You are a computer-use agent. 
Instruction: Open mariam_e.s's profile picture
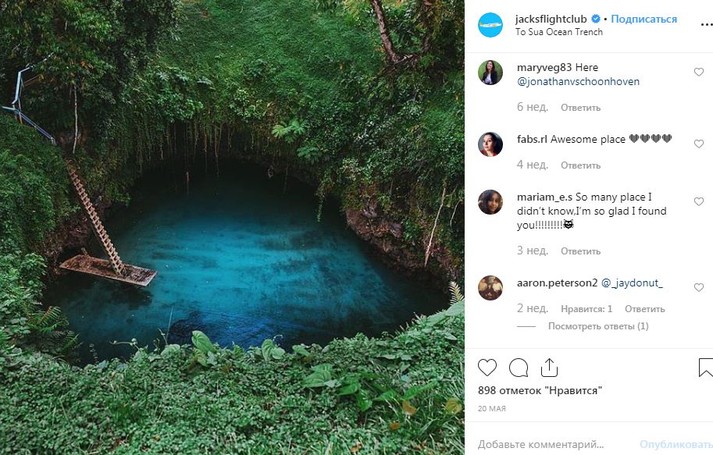pyautogui.click(x=490, y=202)
